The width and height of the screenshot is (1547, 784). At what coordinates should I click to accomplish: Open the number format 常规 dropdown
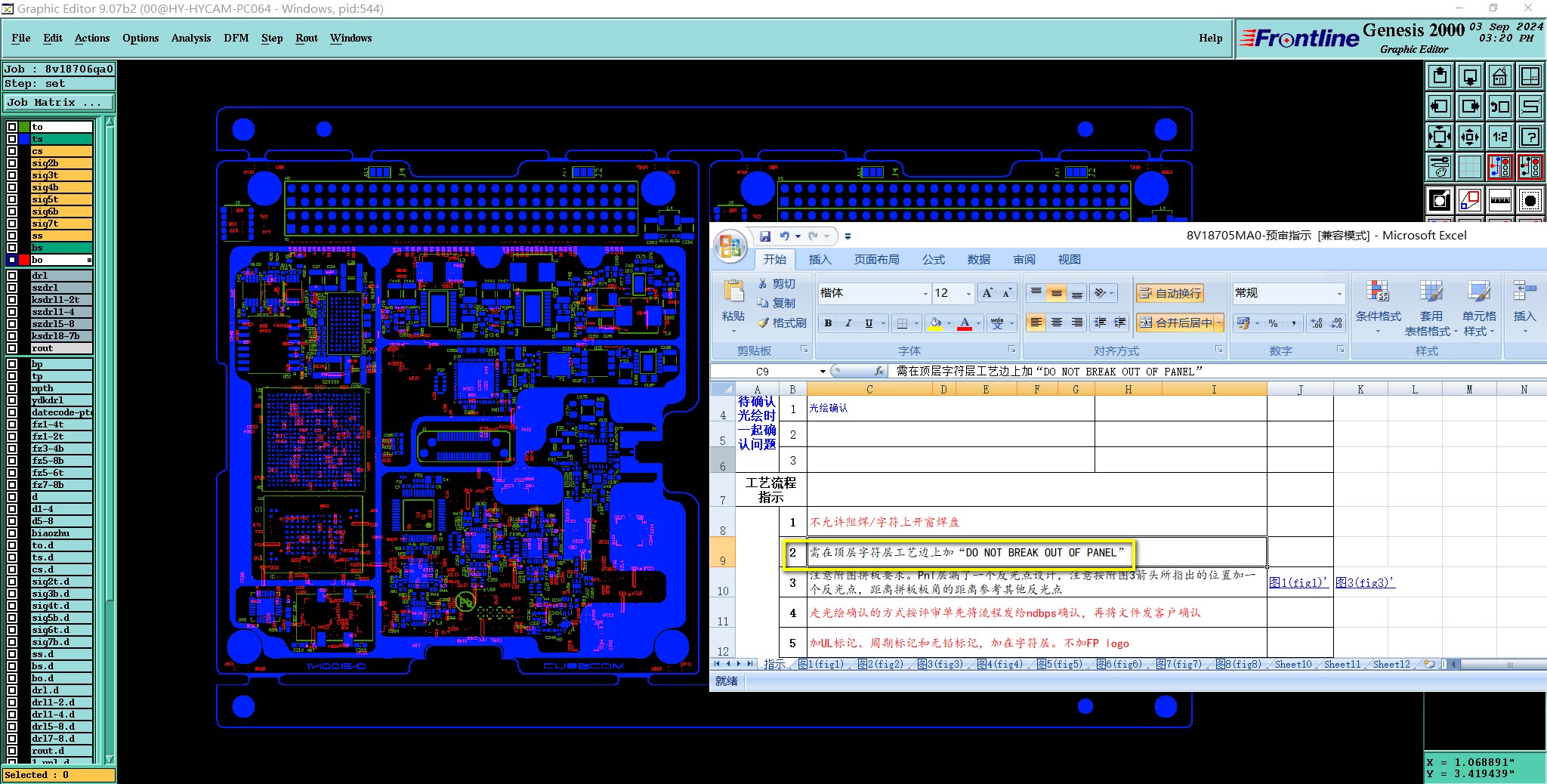click(x=1339, y=293)
